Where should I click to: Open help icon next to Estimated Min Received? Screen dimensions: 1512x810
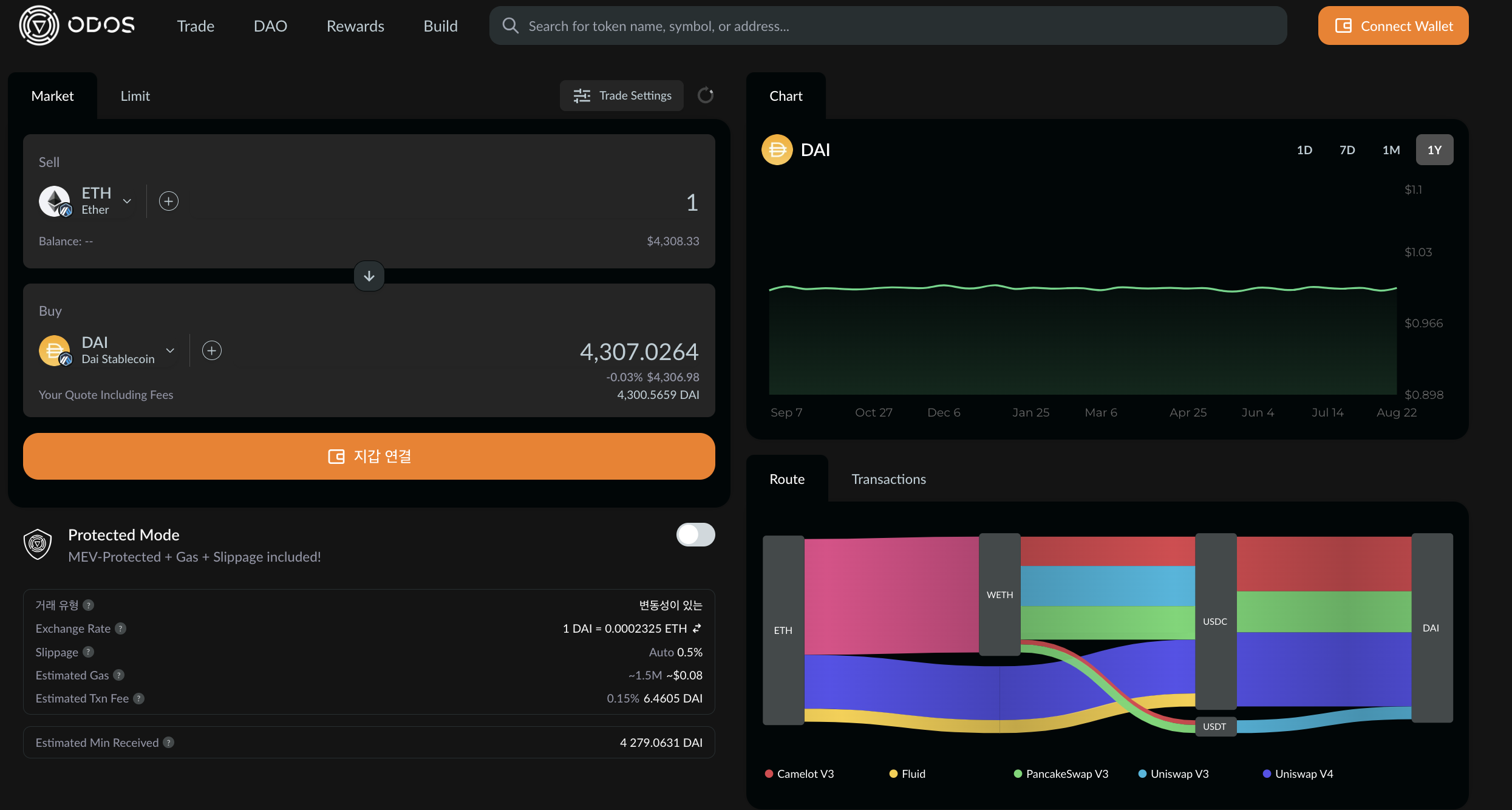[x=169, y=742]
